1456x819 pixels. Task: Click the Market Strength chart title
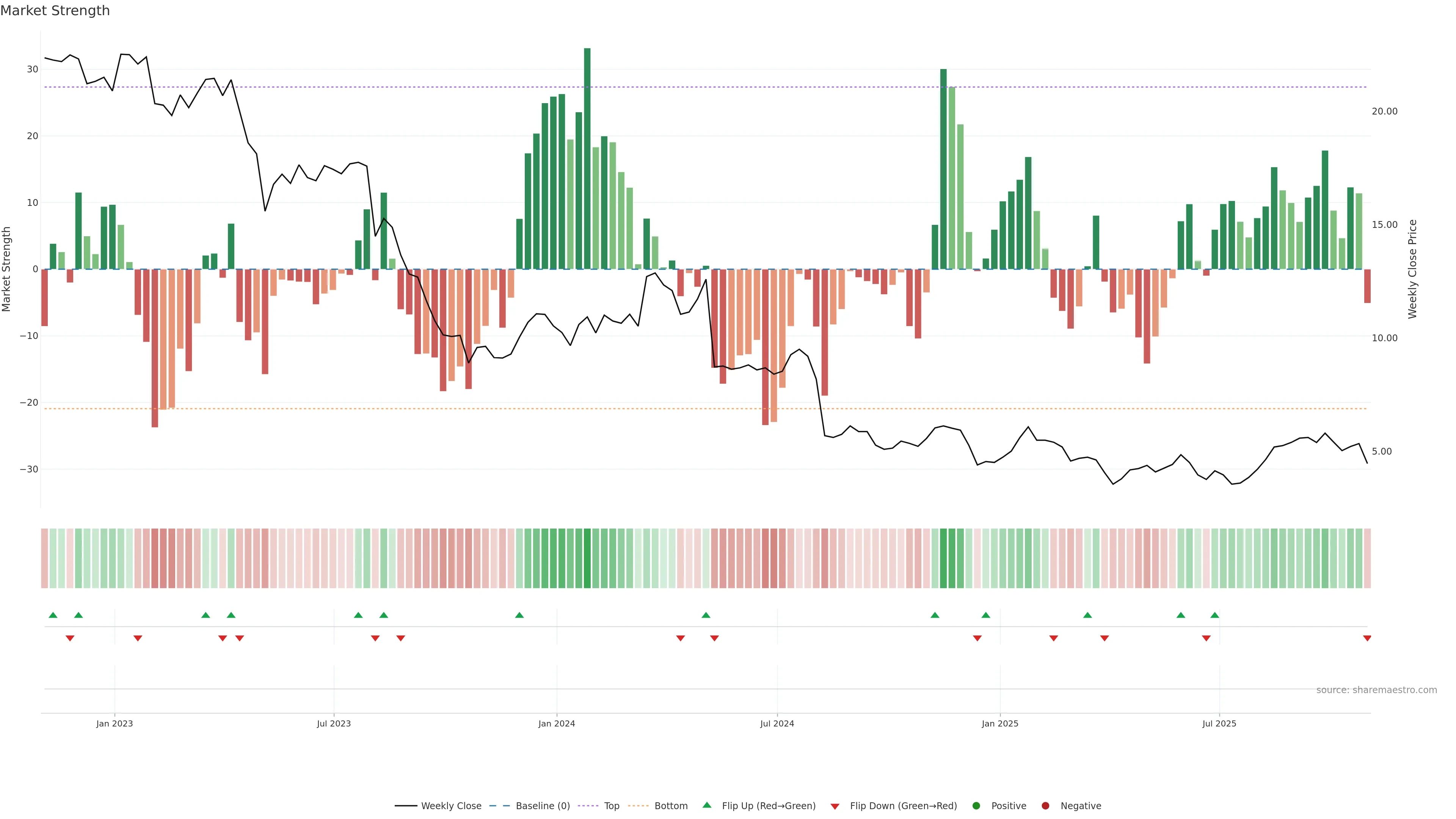coord(55,10)
